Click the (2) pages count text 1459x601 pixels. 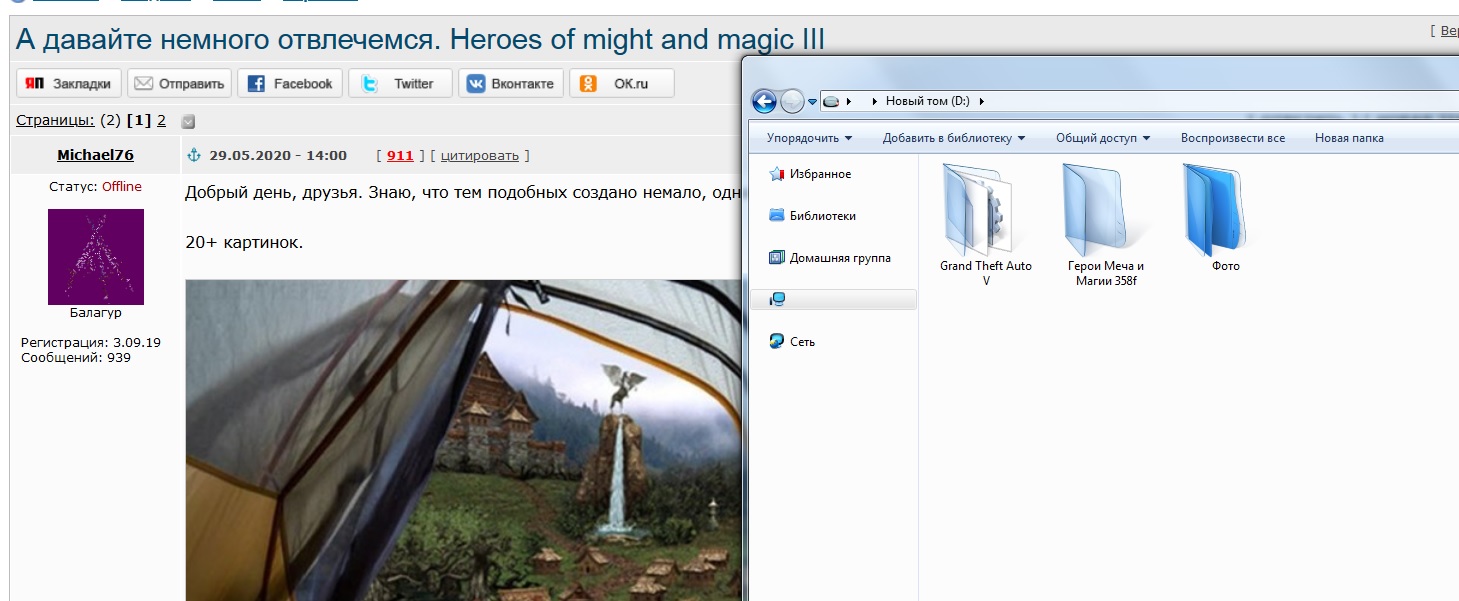point(110,120)
